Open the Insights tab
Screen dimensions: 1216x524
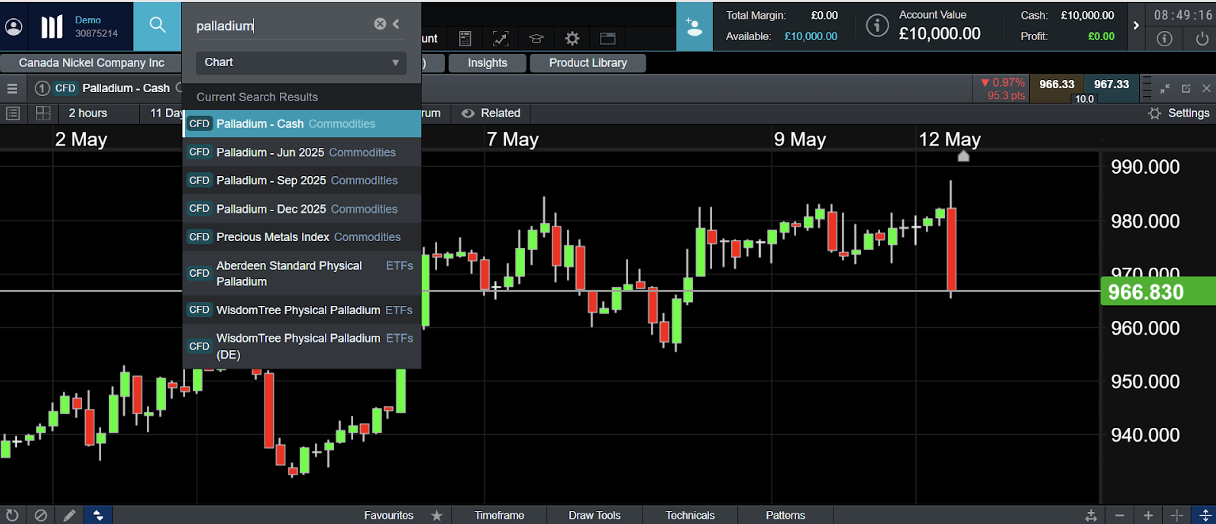[487, 62]
